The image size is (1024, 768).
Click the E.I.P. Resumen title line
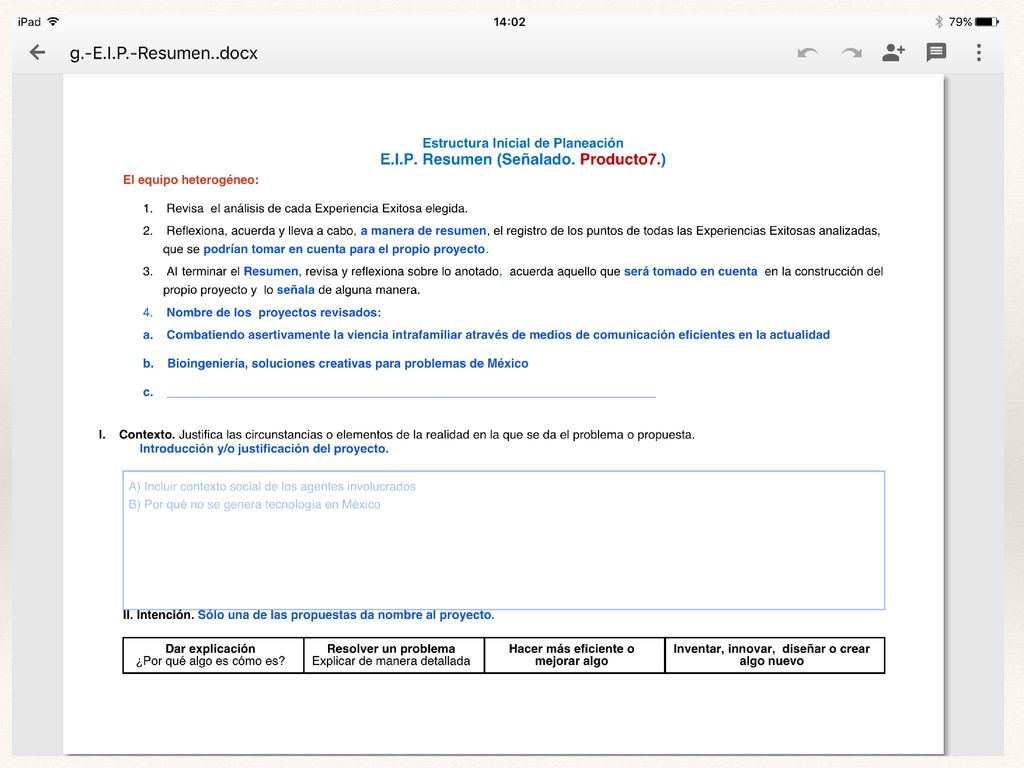point(522,159)
